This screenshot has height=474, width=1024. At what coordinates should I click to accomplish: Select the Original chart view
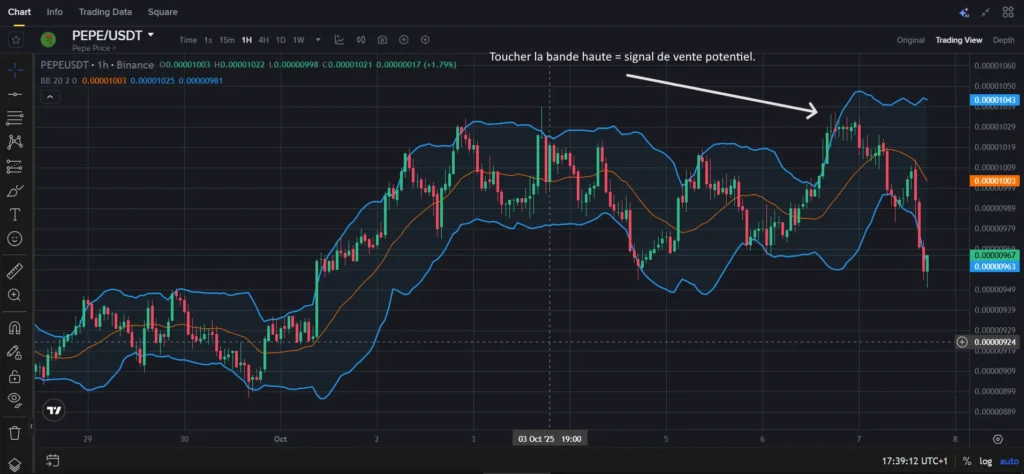pyautogui.click(x=910, y=40)
